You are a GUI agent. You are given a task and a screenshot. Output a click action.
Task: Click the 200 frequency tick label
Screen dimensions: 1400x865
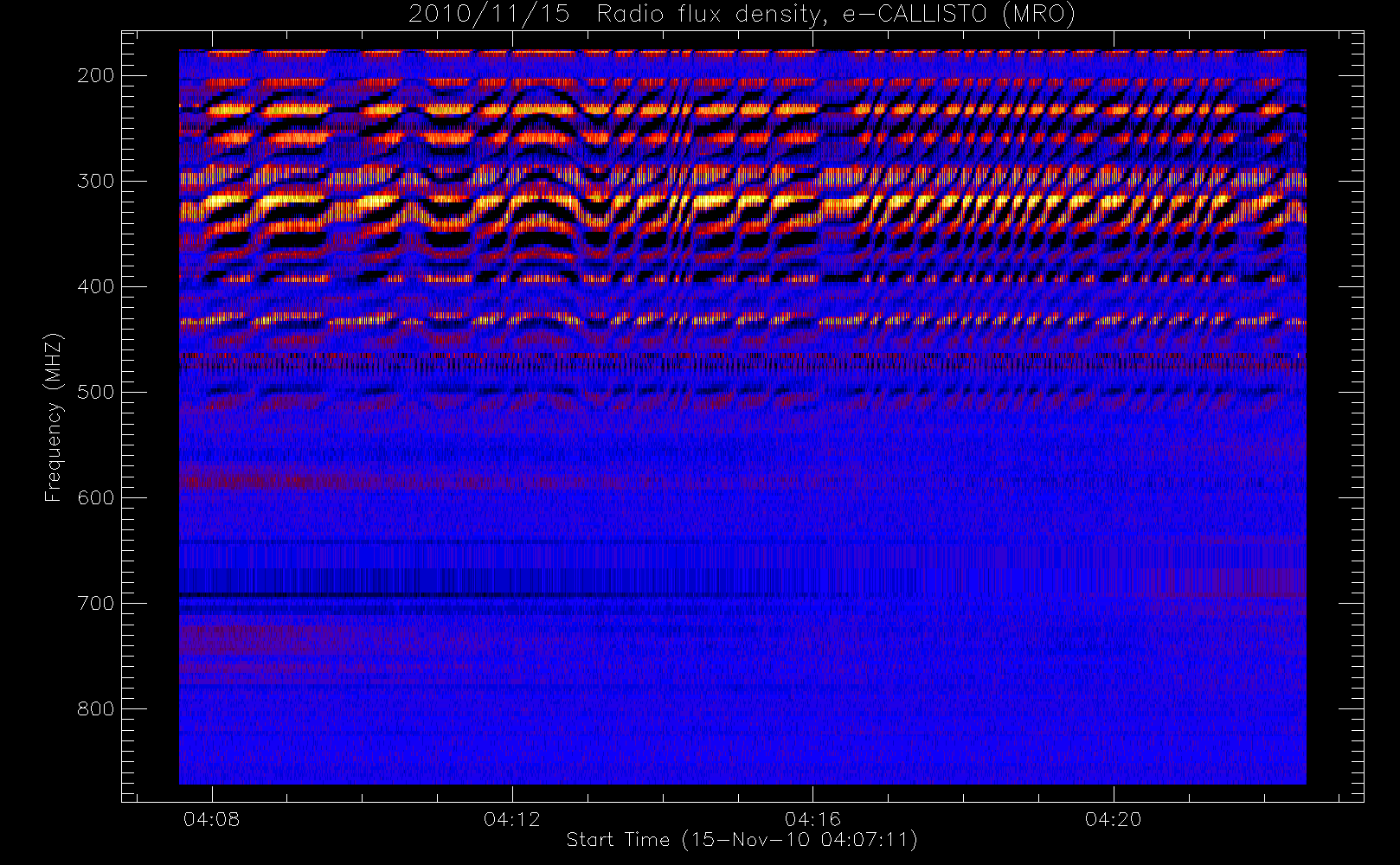click(x=95, y=75)
